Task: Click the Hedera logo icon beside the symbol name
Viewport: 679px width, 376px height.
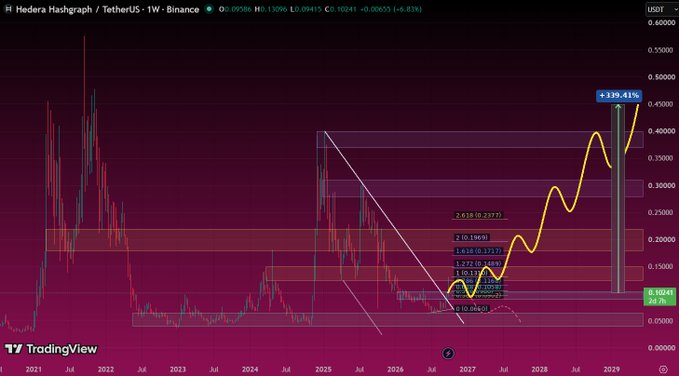Action: pos(8,9)
